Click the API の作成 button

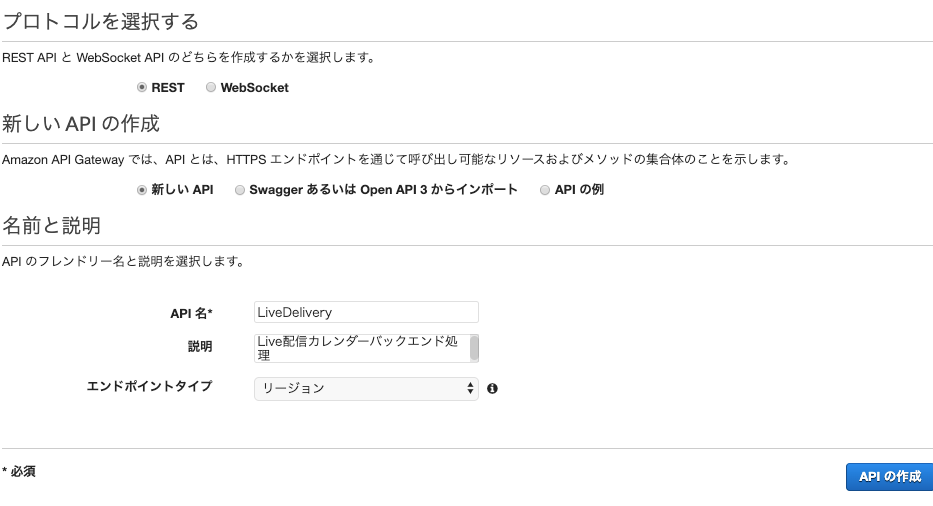[890, 477]
